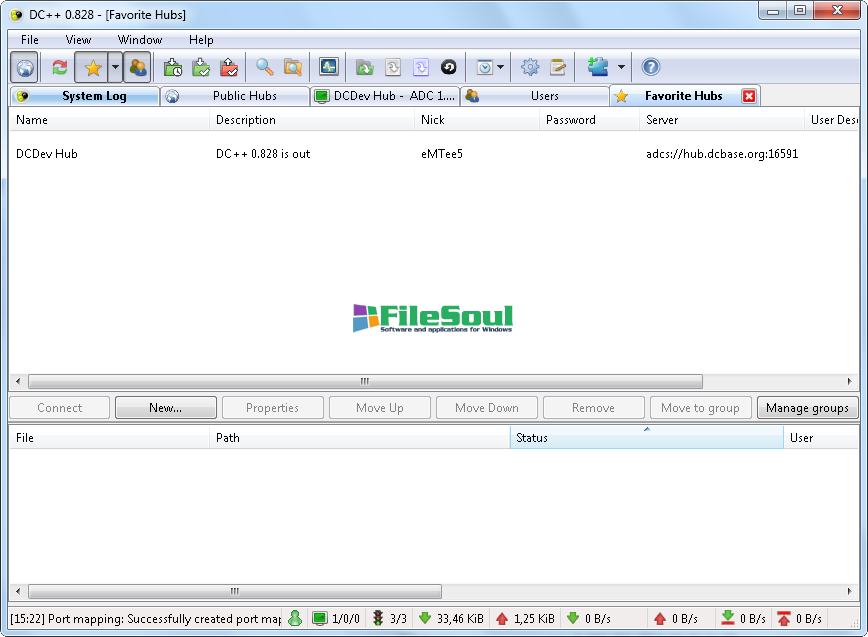Click the clock window toolbar icon
Screen dimensions: 868x637
(x=484, y=68)
